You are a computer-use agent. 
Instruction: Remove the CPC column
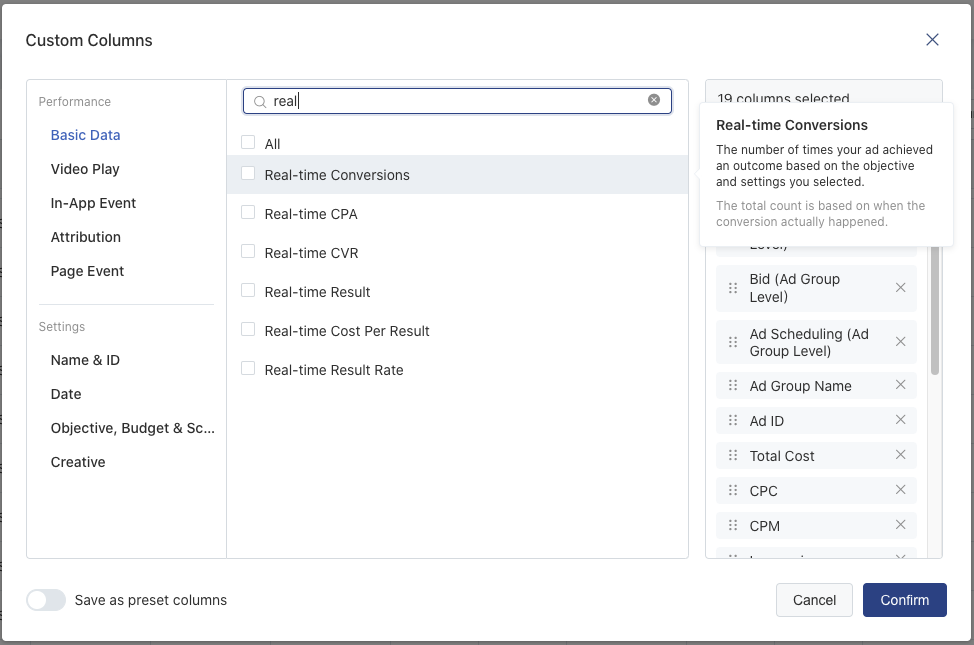coord(900,490)
